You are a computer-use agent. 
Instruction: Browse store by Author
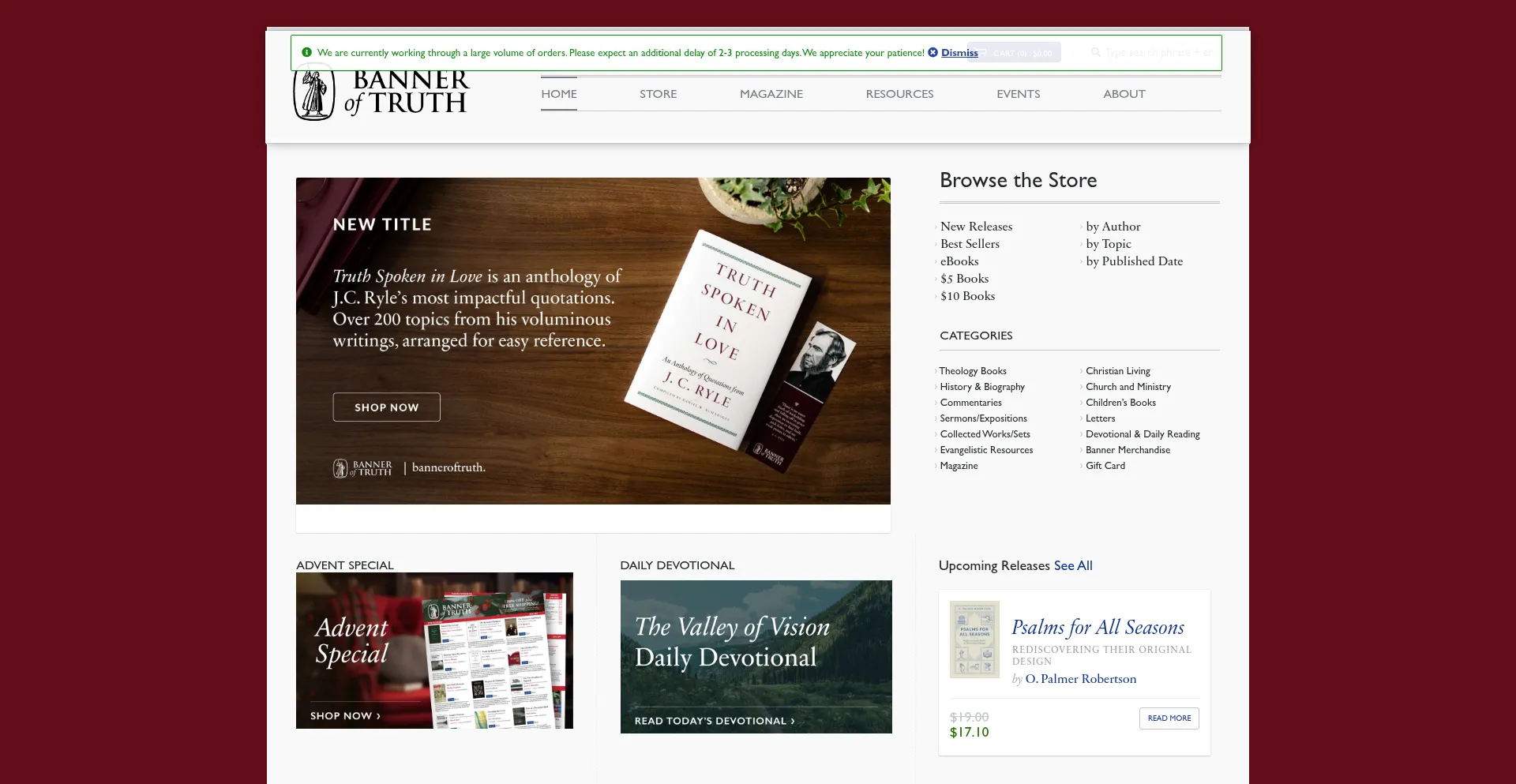1113,227
